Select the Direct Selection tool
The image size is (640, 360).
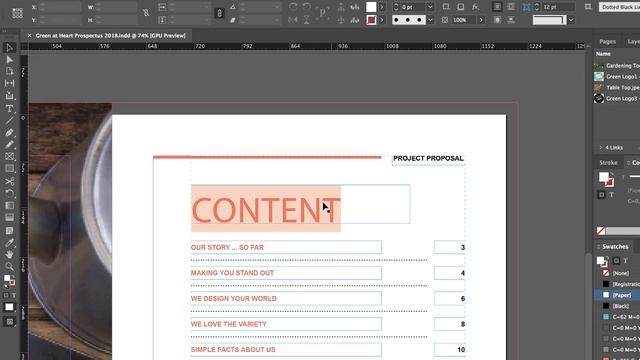pos(9,60)
